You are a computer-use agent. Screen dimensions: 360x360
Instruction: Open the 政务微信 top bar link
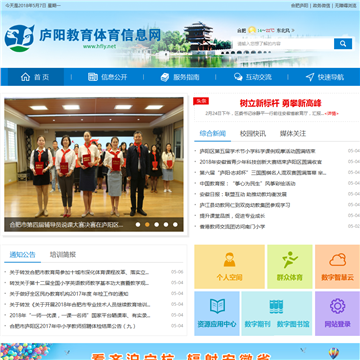(x=321, y=6)
